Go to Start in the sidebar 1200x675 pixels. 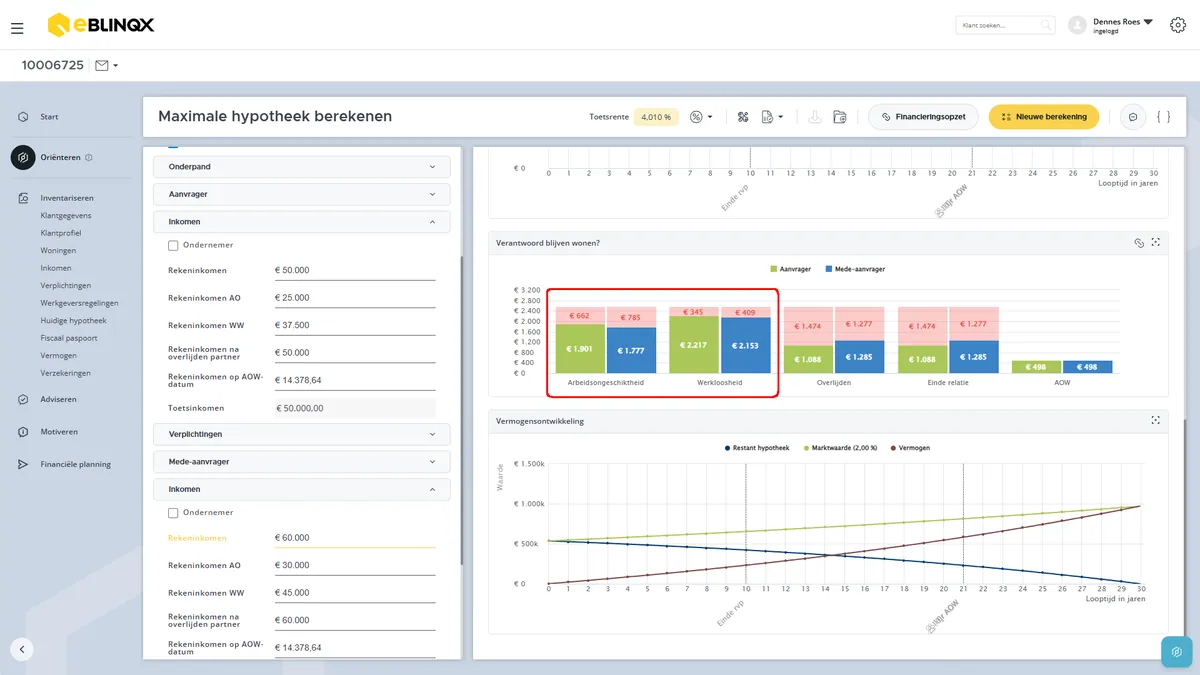(x=49, y=117)
